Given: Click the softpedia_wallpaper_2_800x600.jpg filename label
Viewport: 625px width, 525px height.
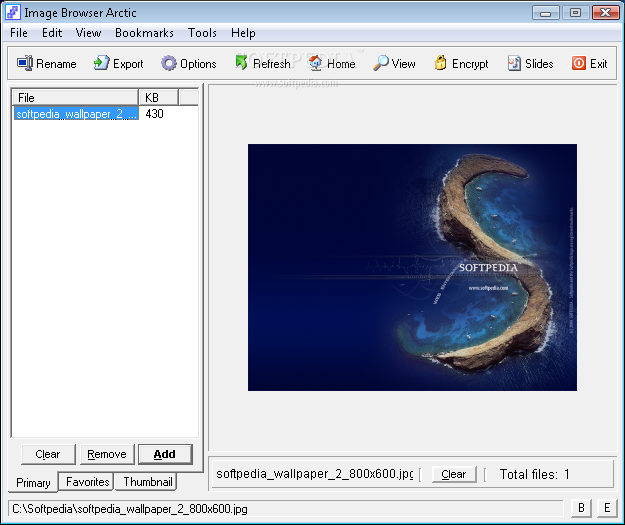Looking at the screenshot, I should pos(314,474).
